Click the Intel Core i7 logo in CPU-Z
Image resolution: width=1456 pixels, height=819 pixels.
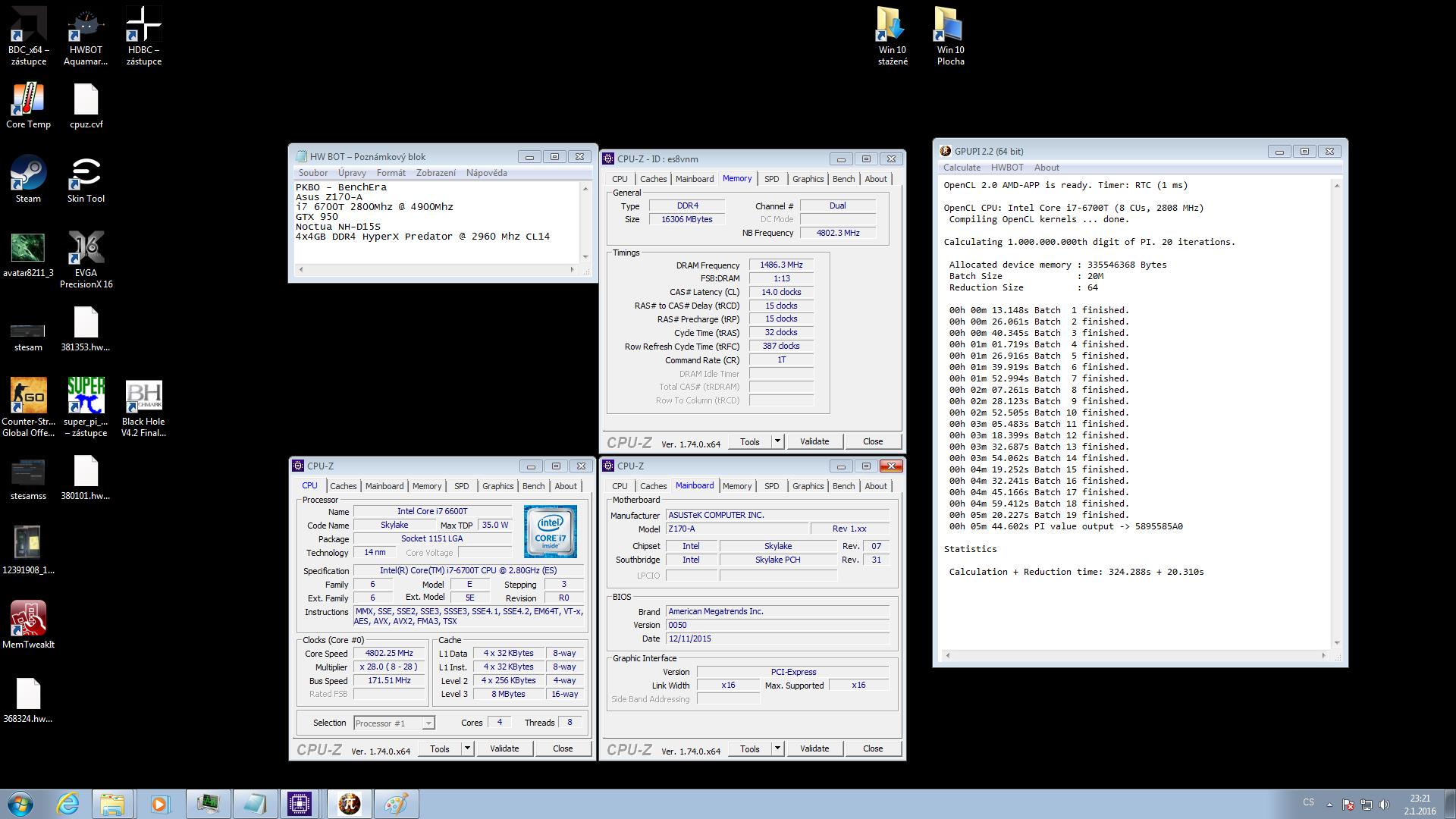[551, 532]
